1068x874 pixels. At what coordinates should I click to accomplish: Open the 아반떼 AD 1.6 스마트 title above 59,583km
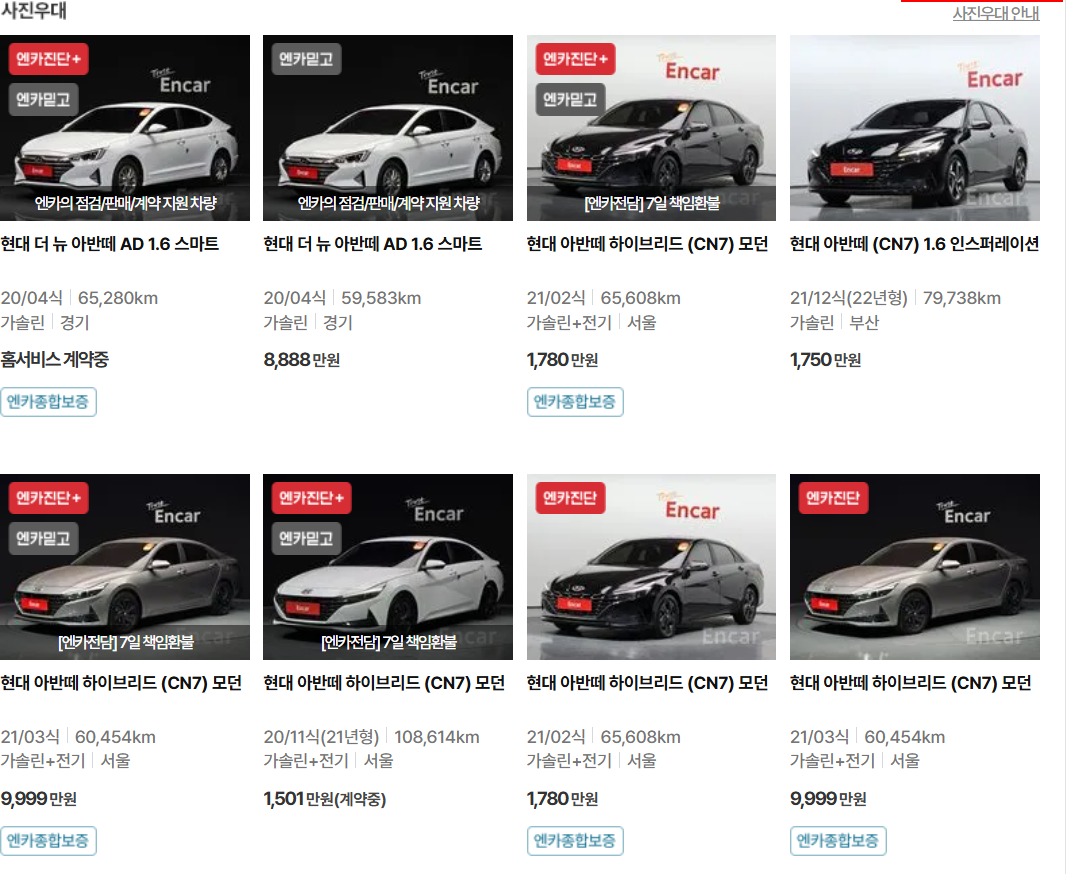373,244
